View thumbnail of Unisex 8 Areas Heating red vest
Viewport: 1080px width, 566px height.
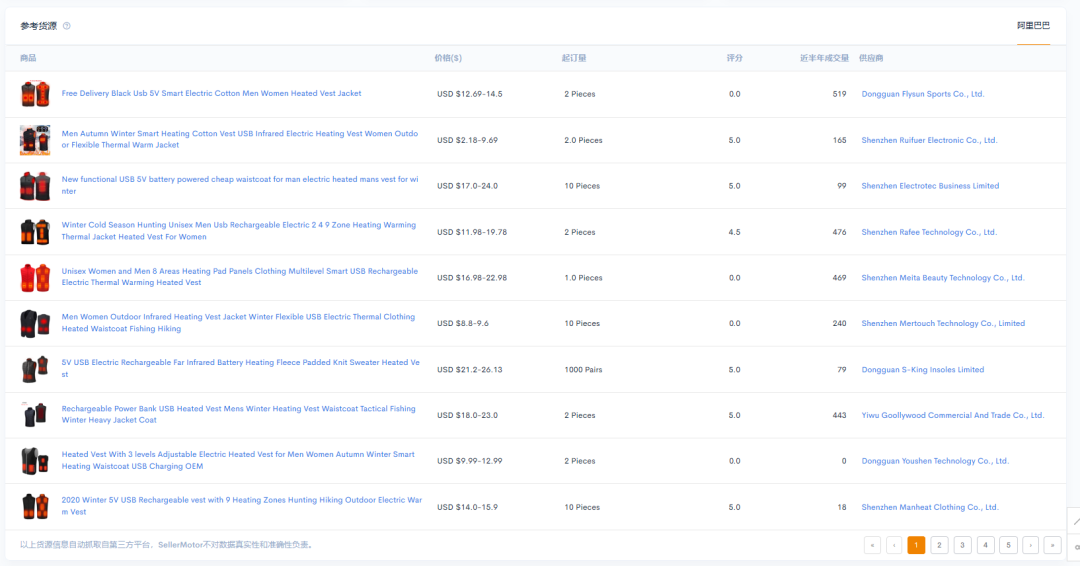click(35, 277)
